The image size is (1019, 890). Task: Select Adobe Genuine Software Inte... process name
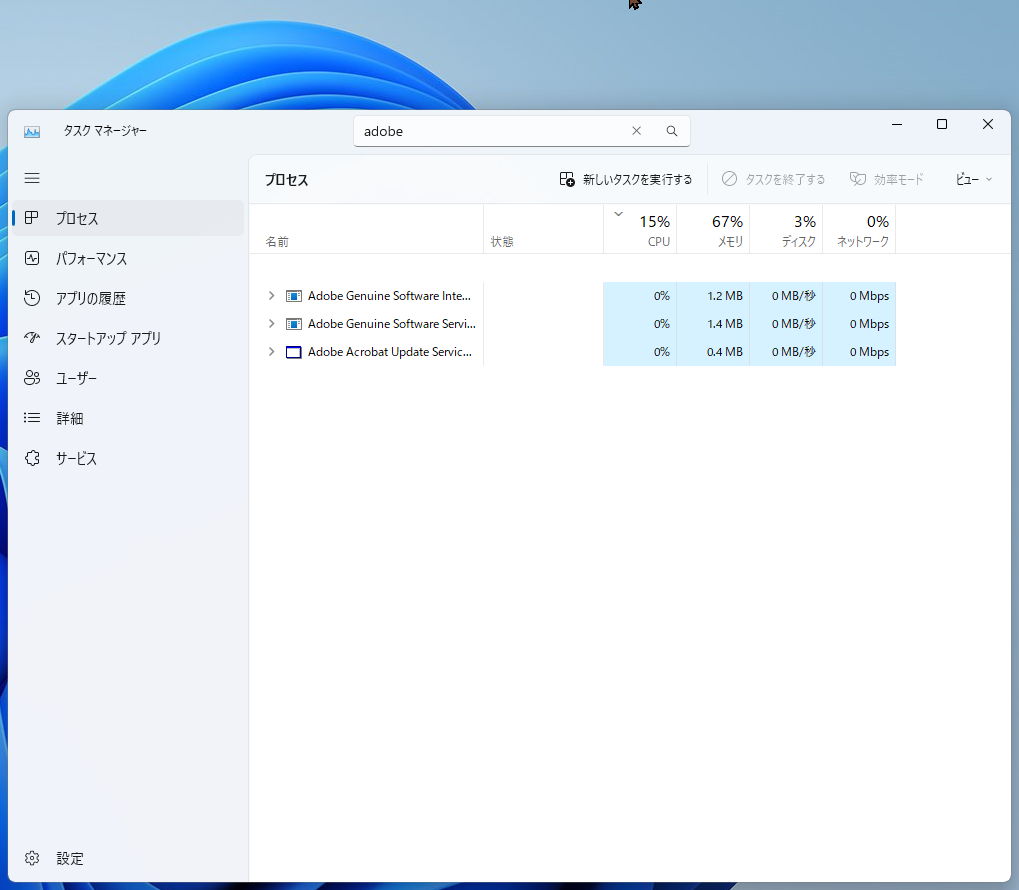(x=389, y=296)
